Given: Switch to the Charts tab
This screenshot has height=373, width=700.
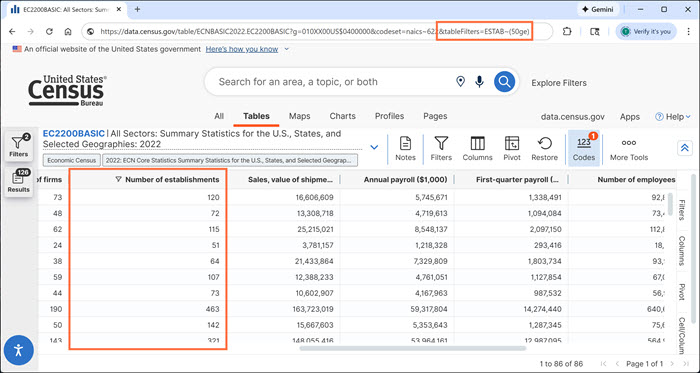Looking at the screenshot, I should 342,116.
